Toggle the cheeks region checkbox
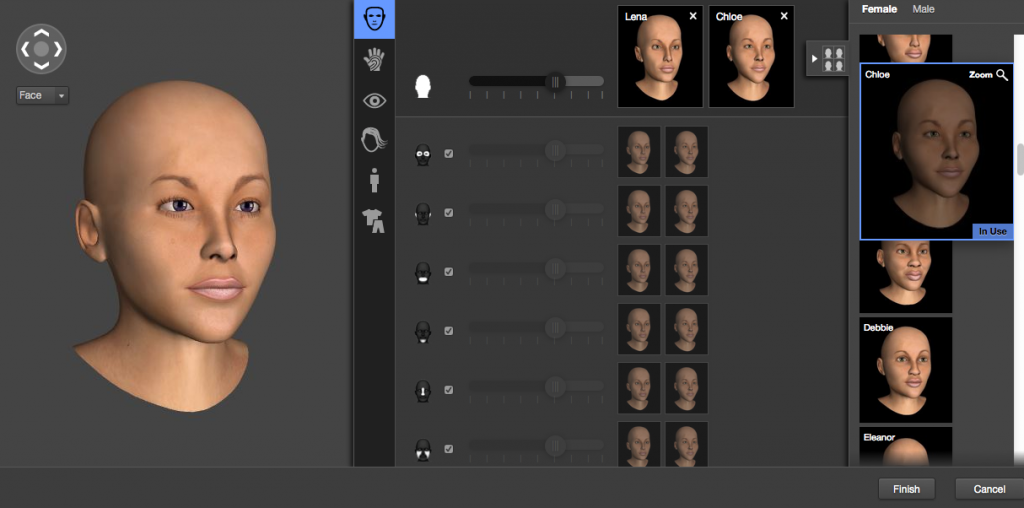Screen dimensions: 1024x508 (449, 449)
